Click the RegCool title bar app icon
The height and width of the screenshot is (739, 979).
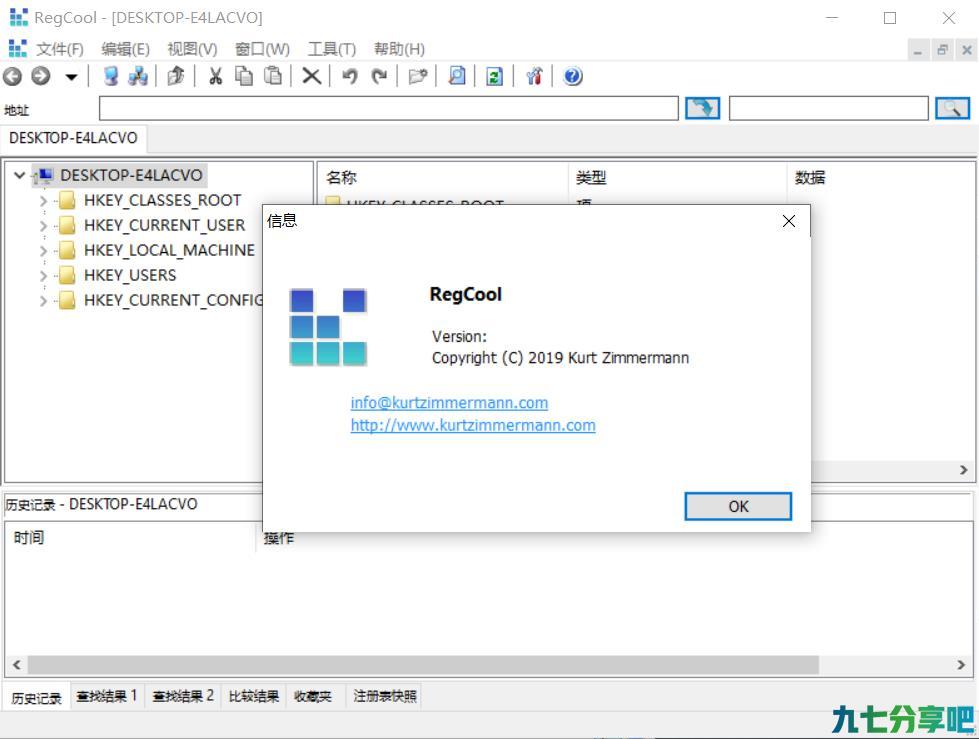(19, 17)
